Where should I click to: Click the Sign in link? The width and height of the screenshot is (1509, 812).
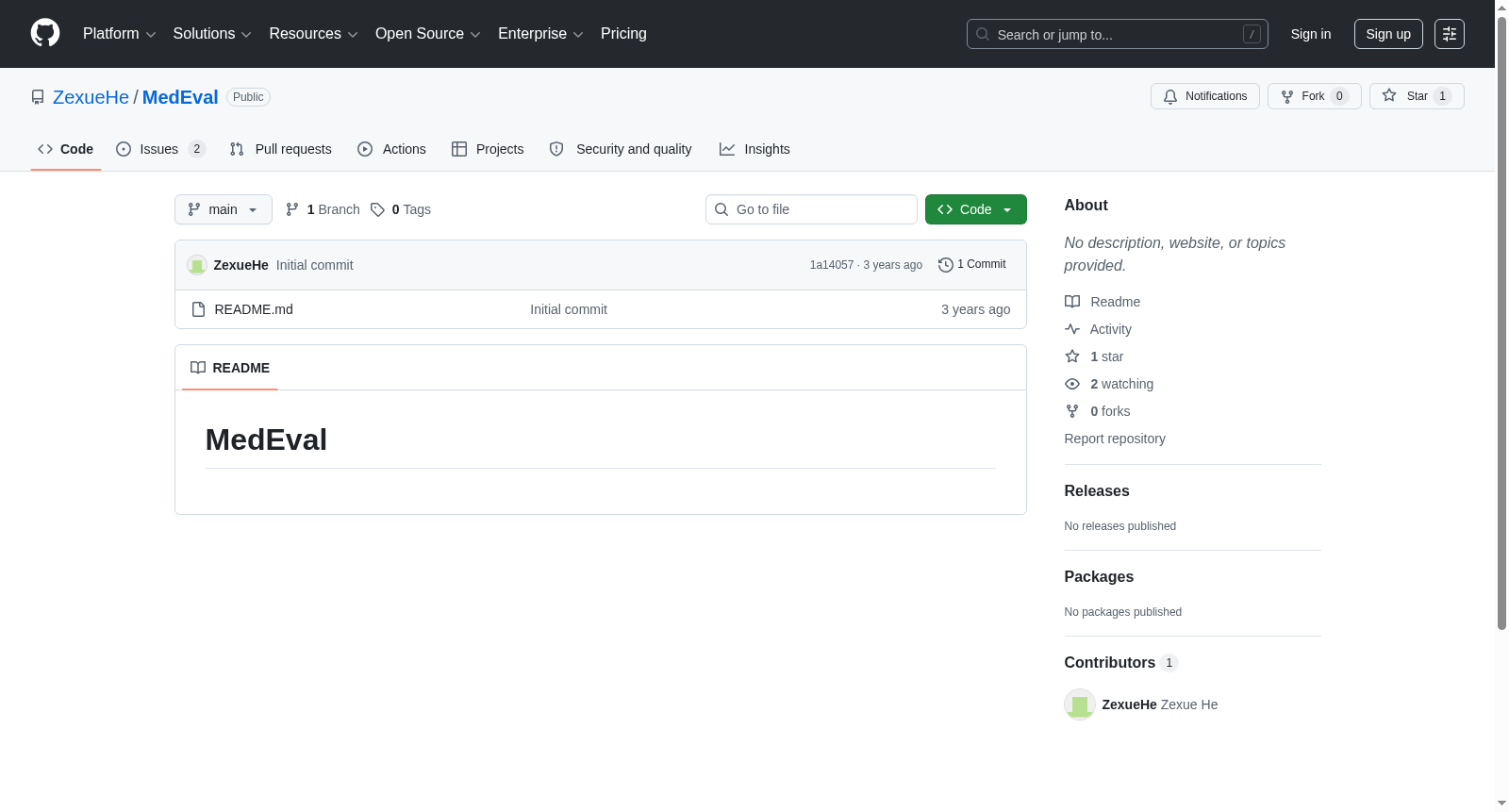(x=1311, y=34)
